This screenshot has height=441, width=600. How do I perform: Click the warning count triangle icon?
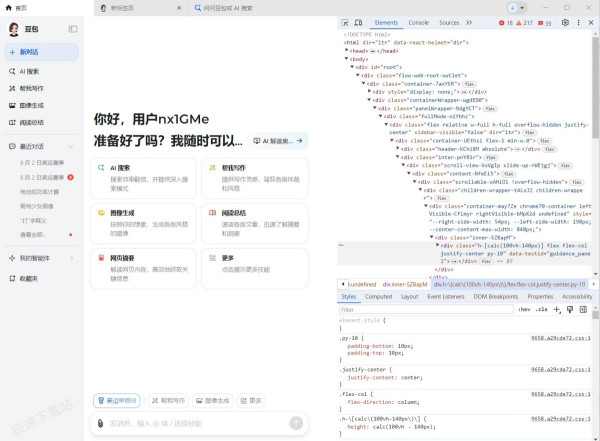tap(519, 23)
